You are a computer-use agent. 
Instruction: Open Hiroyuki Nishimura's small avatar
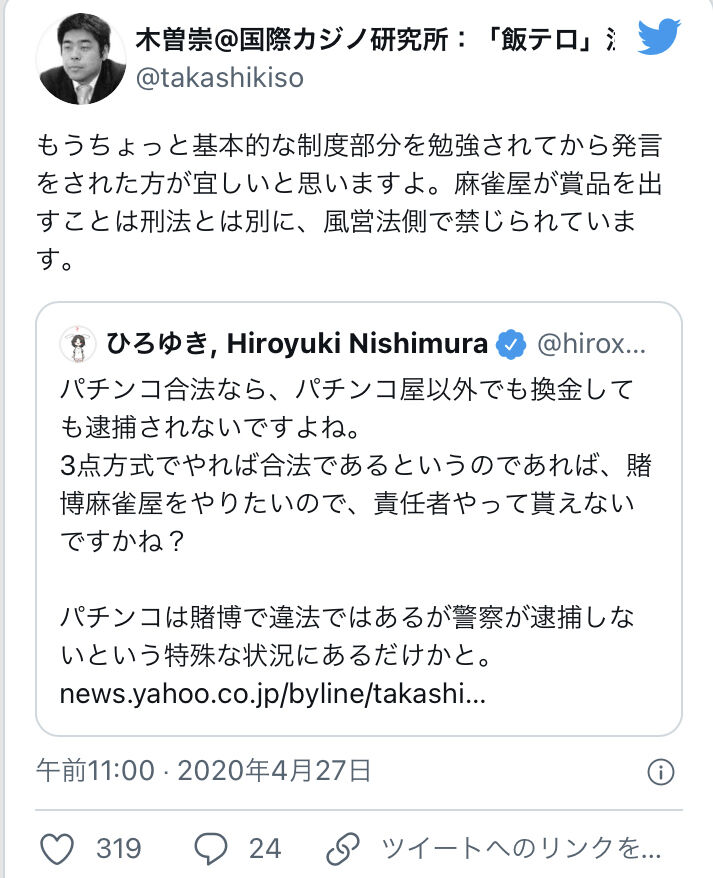point(78,344)
